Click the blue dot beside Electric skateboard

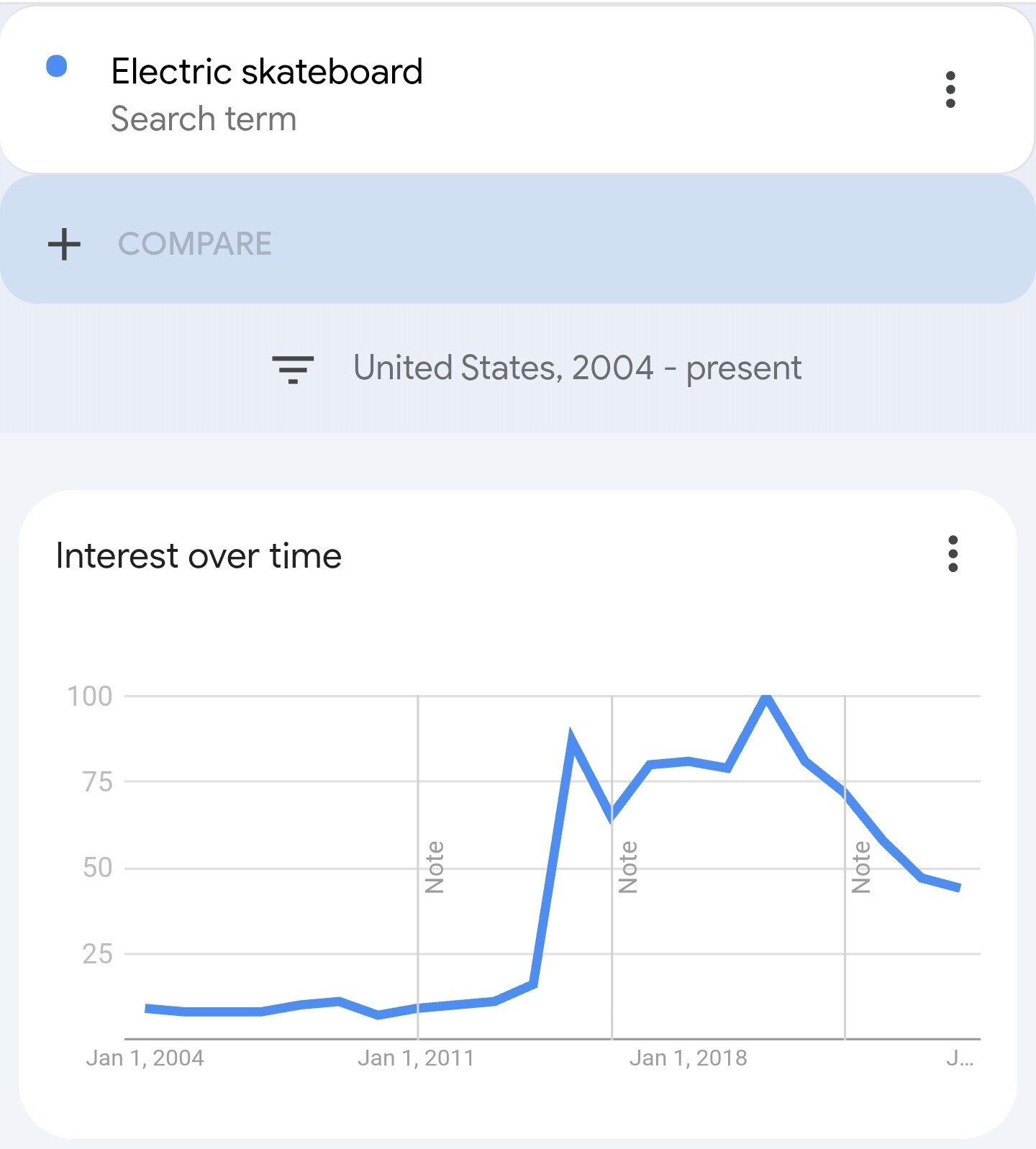click(x=57, y=66)
